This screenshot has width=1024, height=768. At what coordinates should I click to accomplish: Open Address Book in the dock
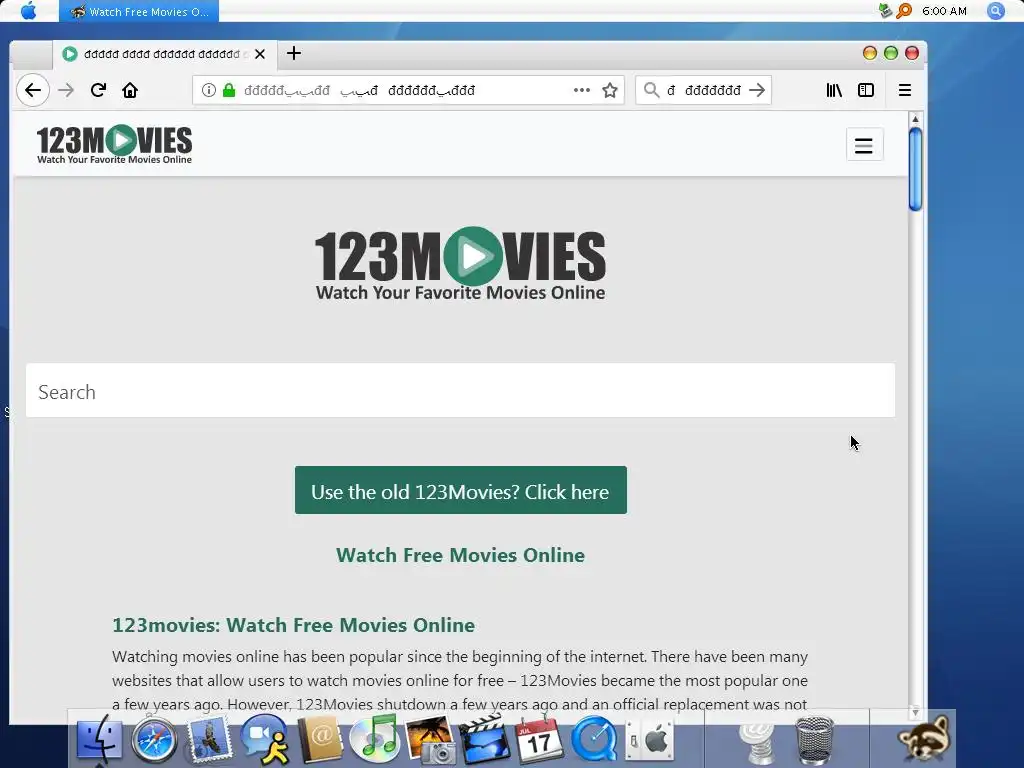[319, 741]
